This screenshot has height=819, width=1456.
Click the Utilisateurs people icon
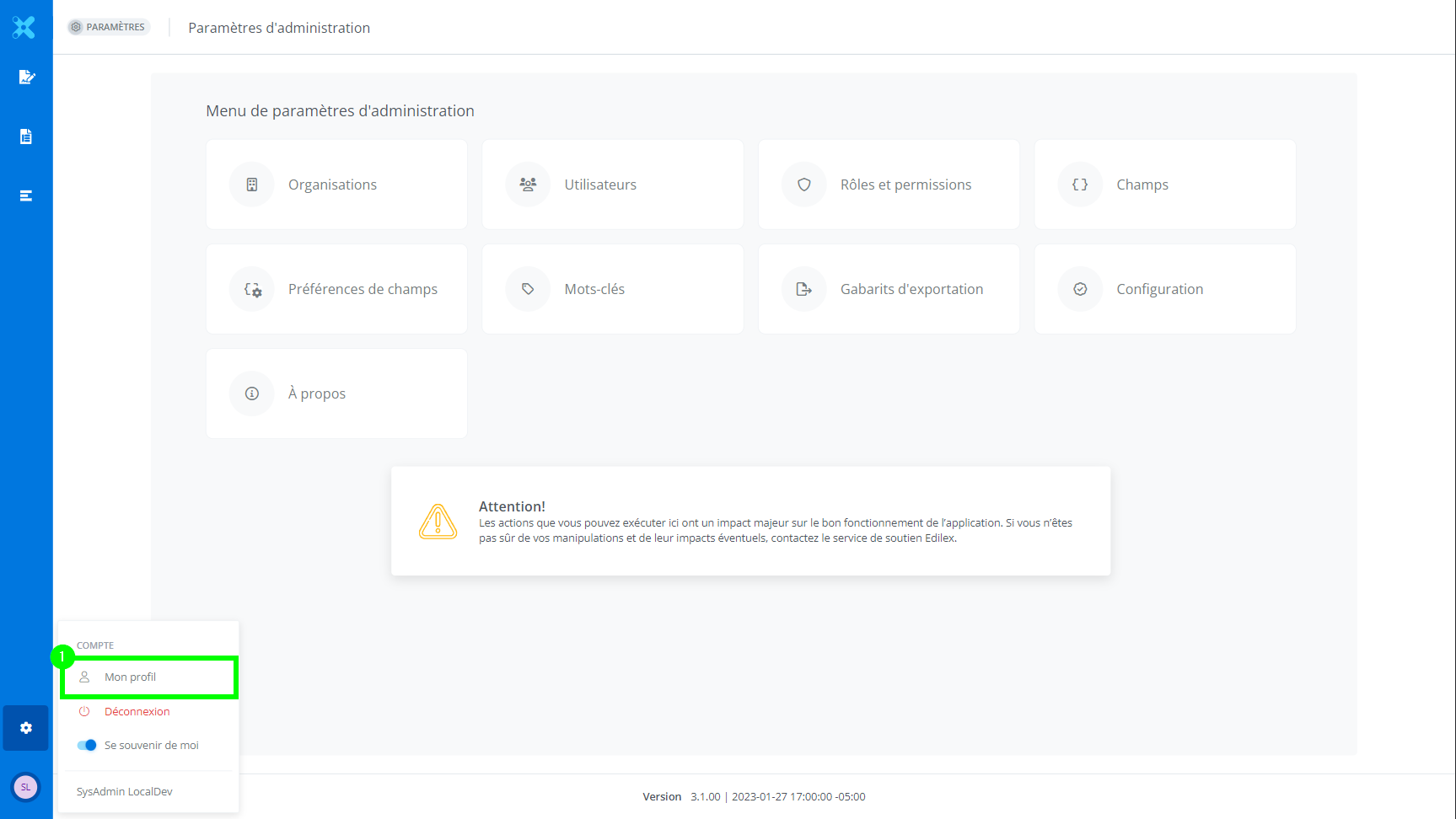(528, 185)
